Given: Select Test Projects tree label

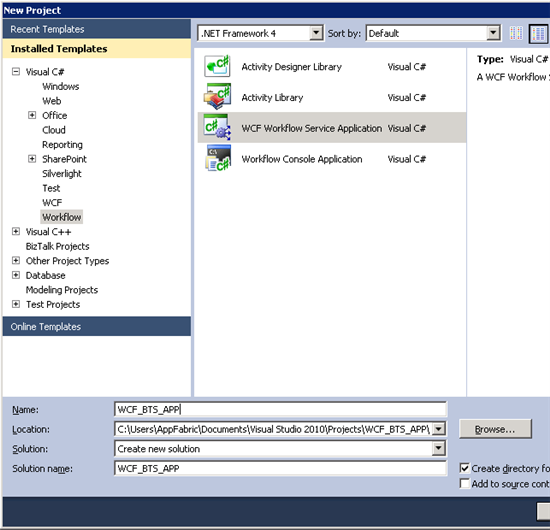Looking at the screenshot, I should coord(53,304).
